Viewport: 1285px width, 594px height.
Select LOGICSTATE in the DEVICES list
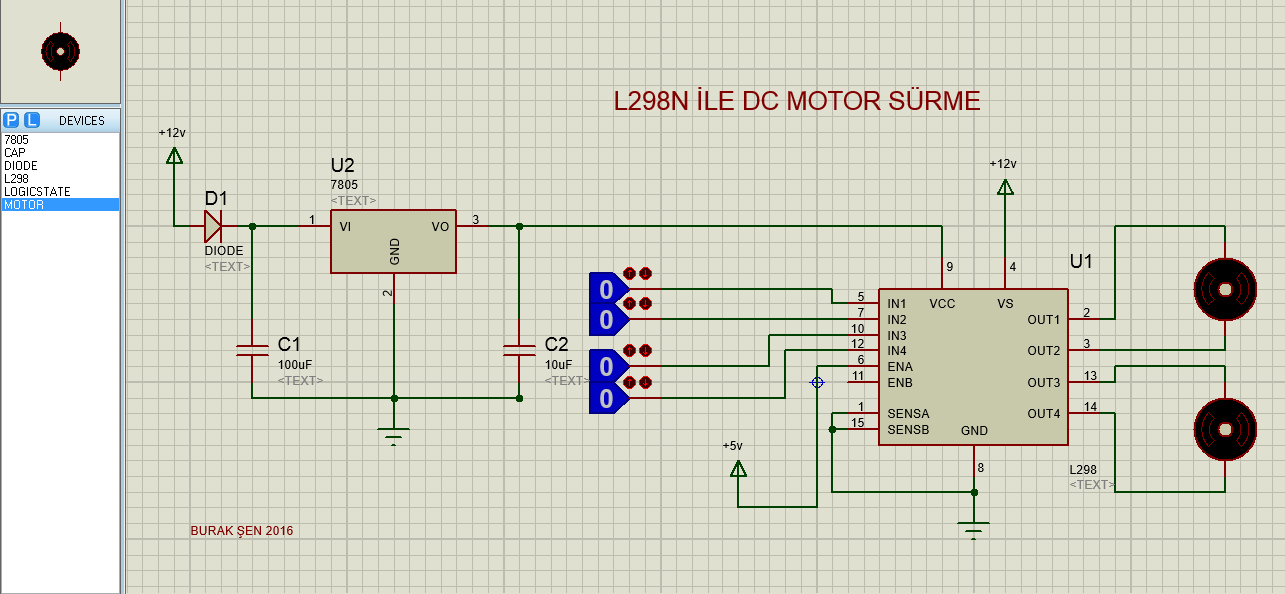click(x=60, y=192)
